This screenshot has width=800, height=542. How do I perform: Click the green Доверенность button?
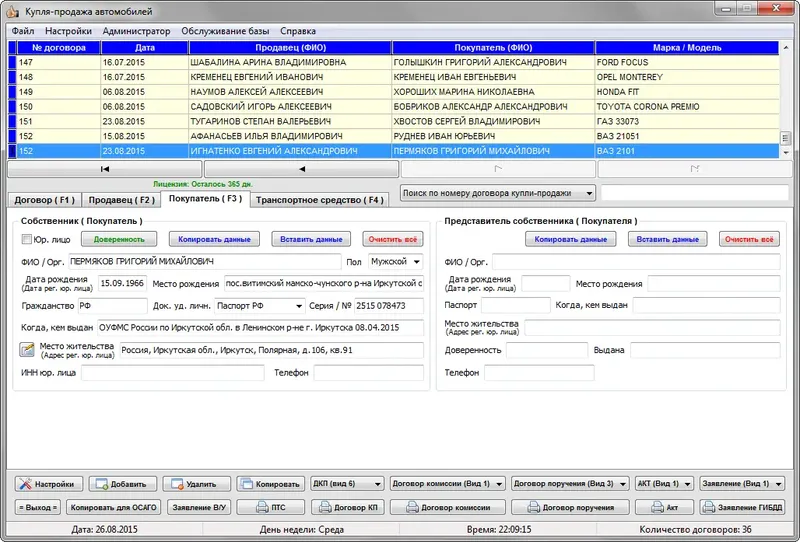119,239
